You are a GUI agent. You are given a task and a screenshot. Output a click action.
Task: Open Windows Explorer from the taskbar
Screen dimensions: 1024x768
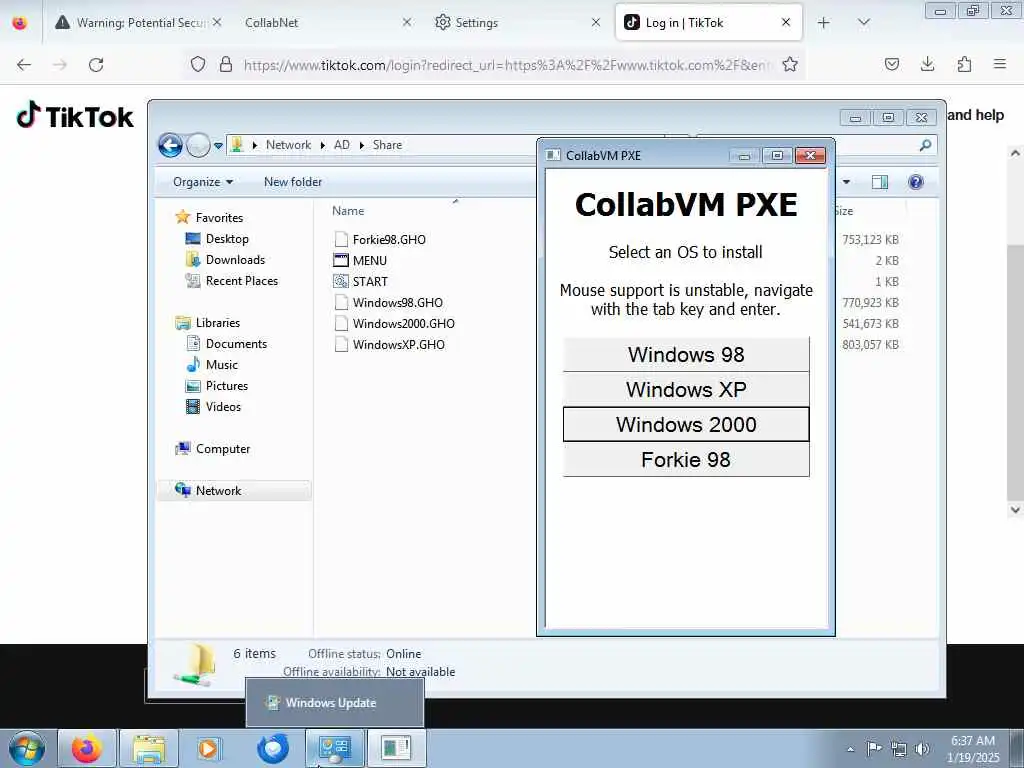[x=148, y=748]
